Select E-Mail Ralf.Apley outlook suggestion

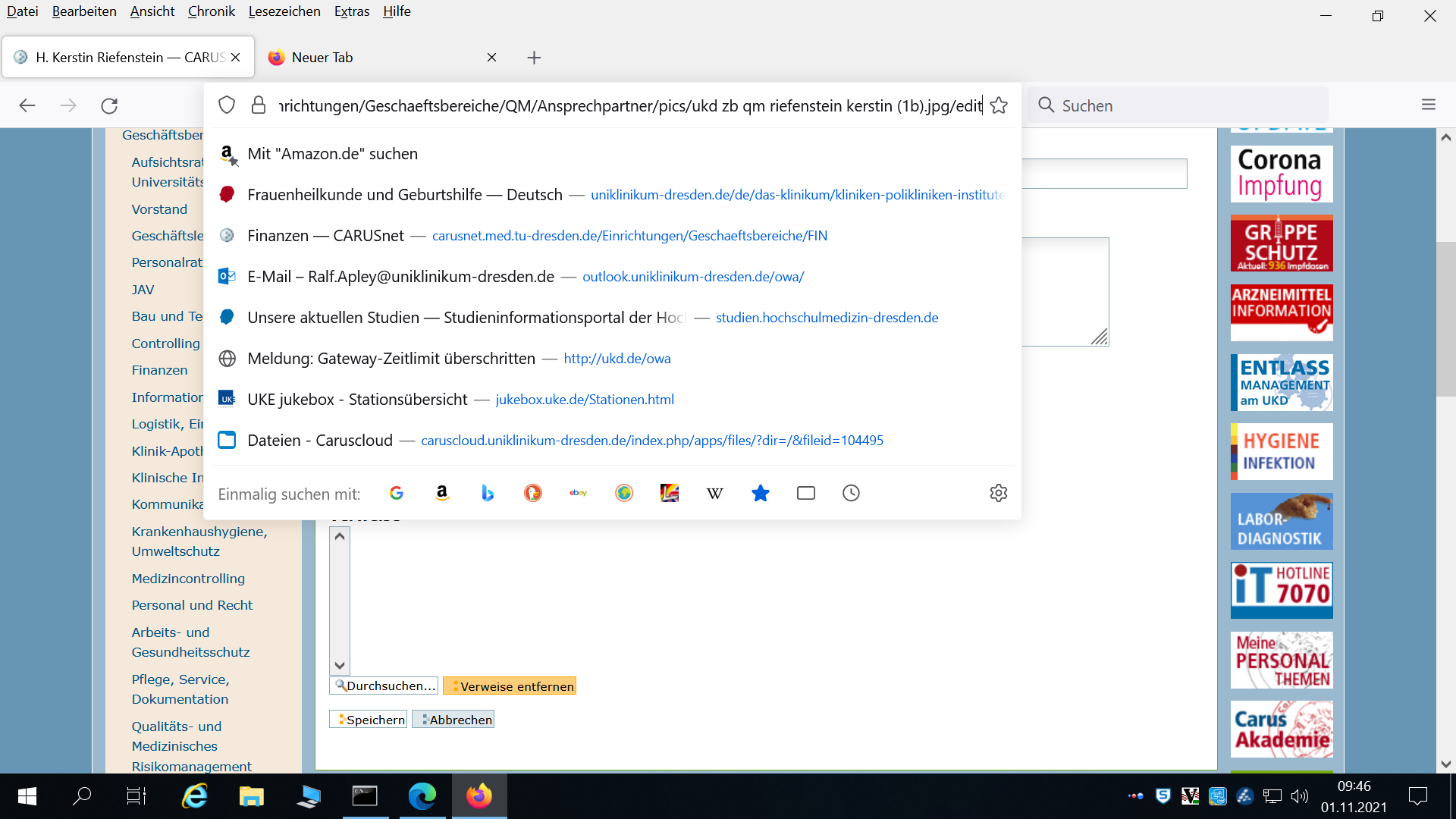[613, 277]
